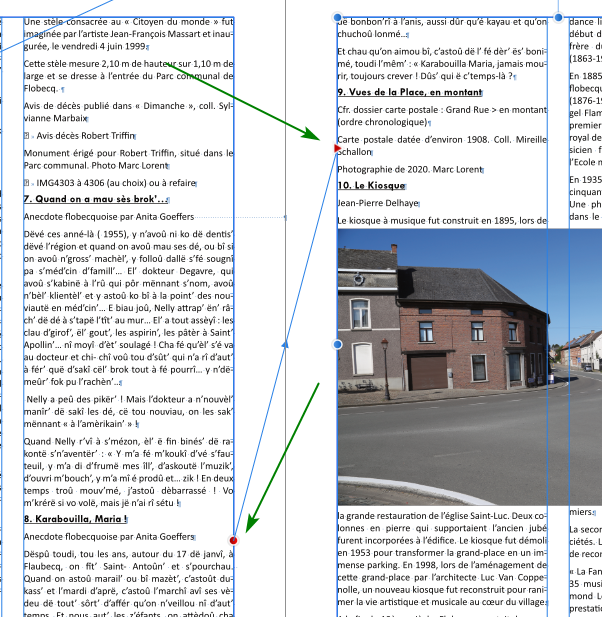Screen dimensions: 602x617
Task: Click the line 'chuchoû lonmé…'
Action: (372, 34)
